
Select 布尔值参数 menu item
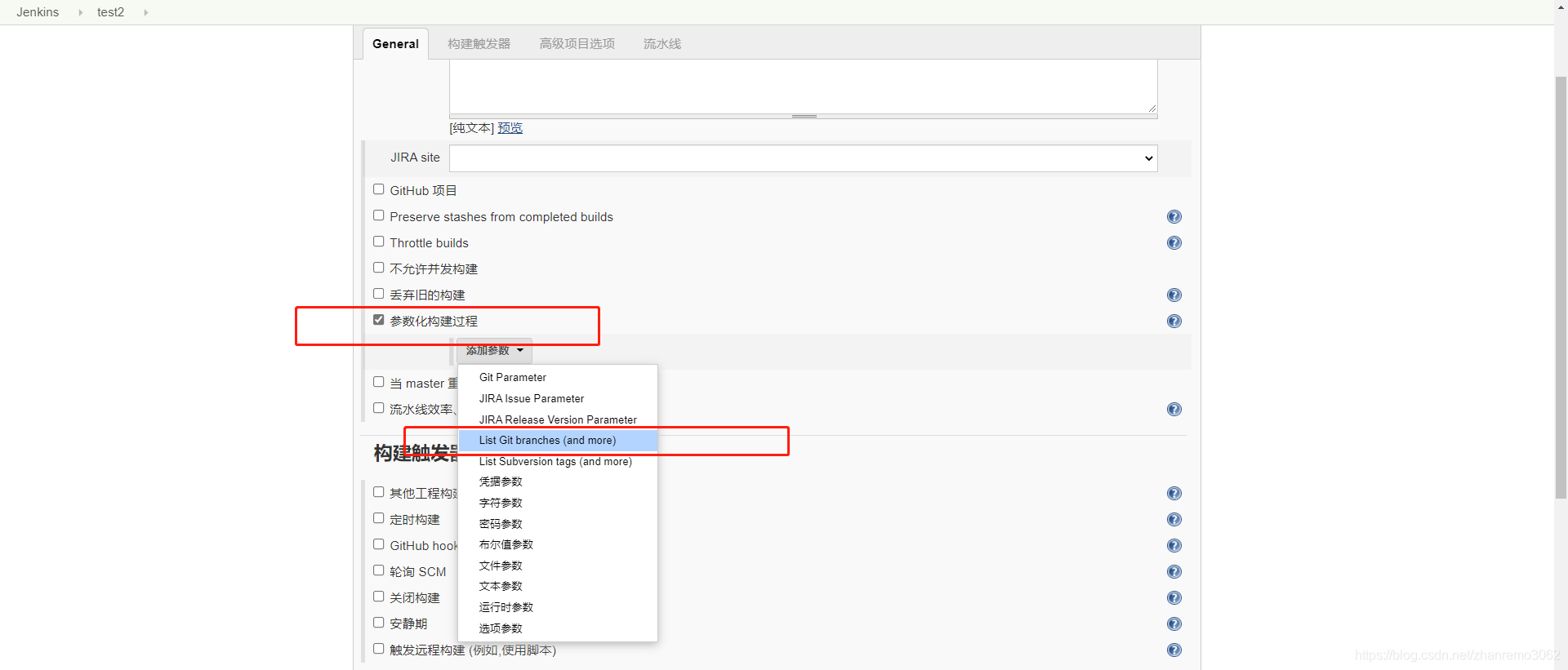(x=558, y=545)
